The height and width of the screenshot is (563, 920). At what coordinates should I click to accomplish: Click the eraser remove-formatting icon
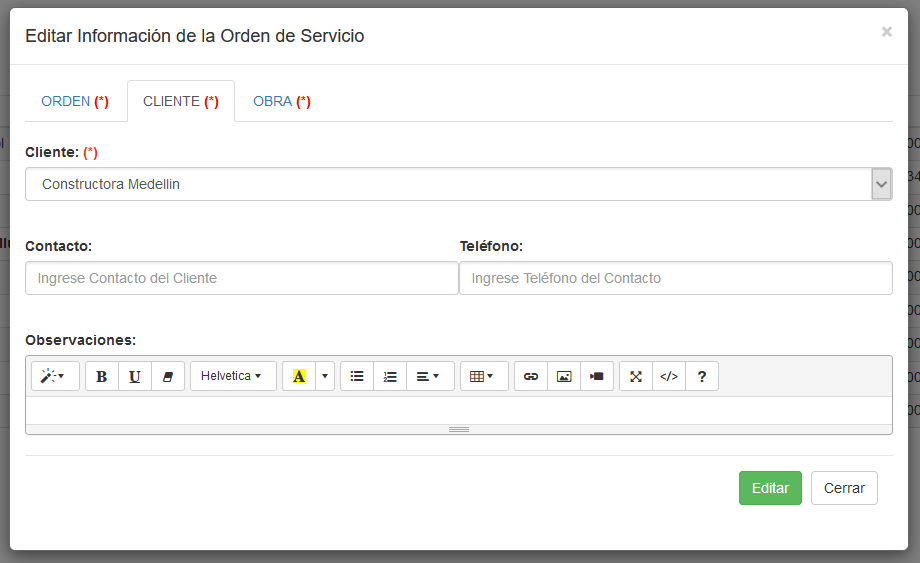(168, 377)
